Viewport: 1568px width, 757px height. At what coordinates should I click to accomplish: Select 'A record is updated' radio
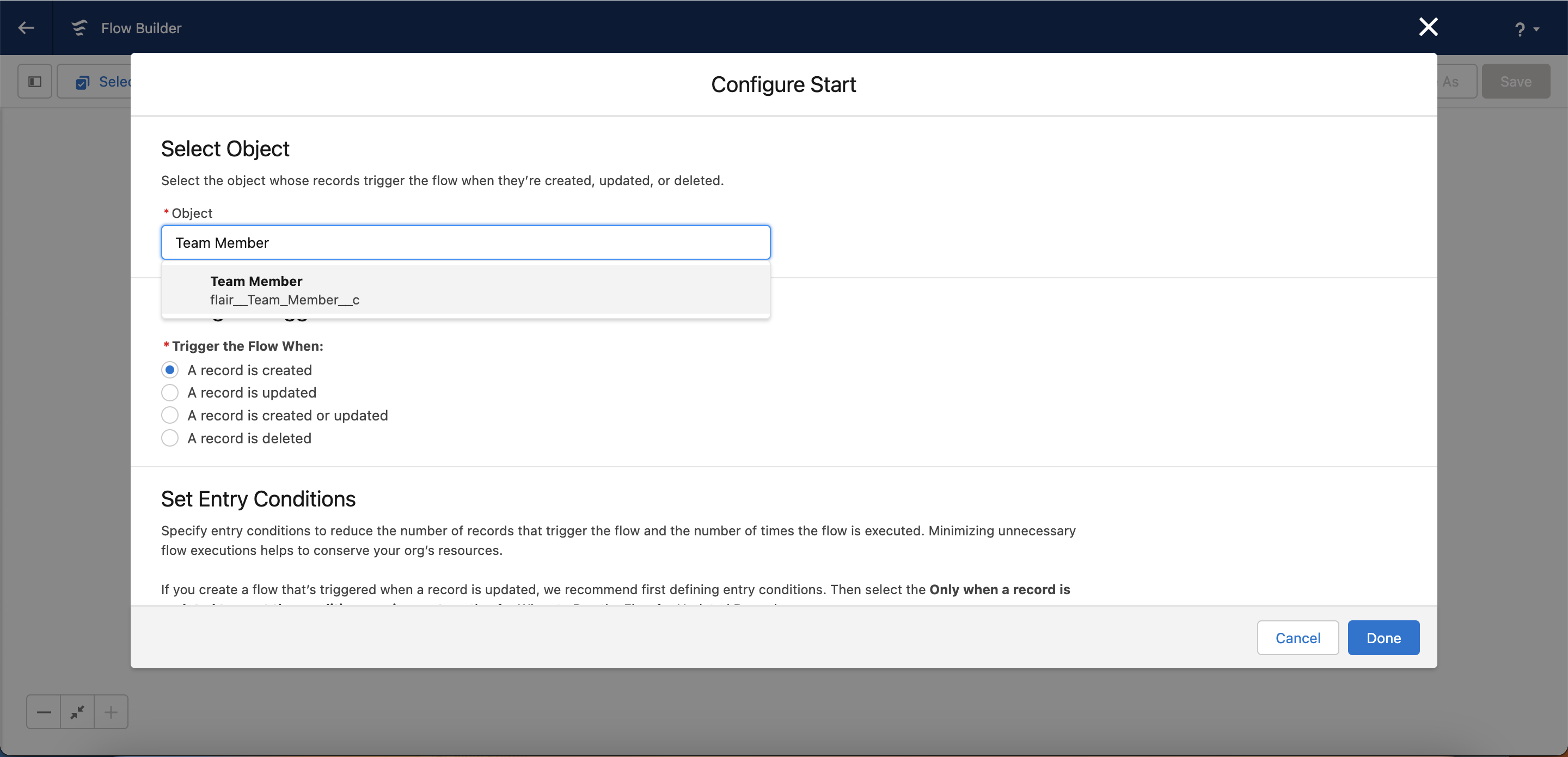(x=170, y=392)
